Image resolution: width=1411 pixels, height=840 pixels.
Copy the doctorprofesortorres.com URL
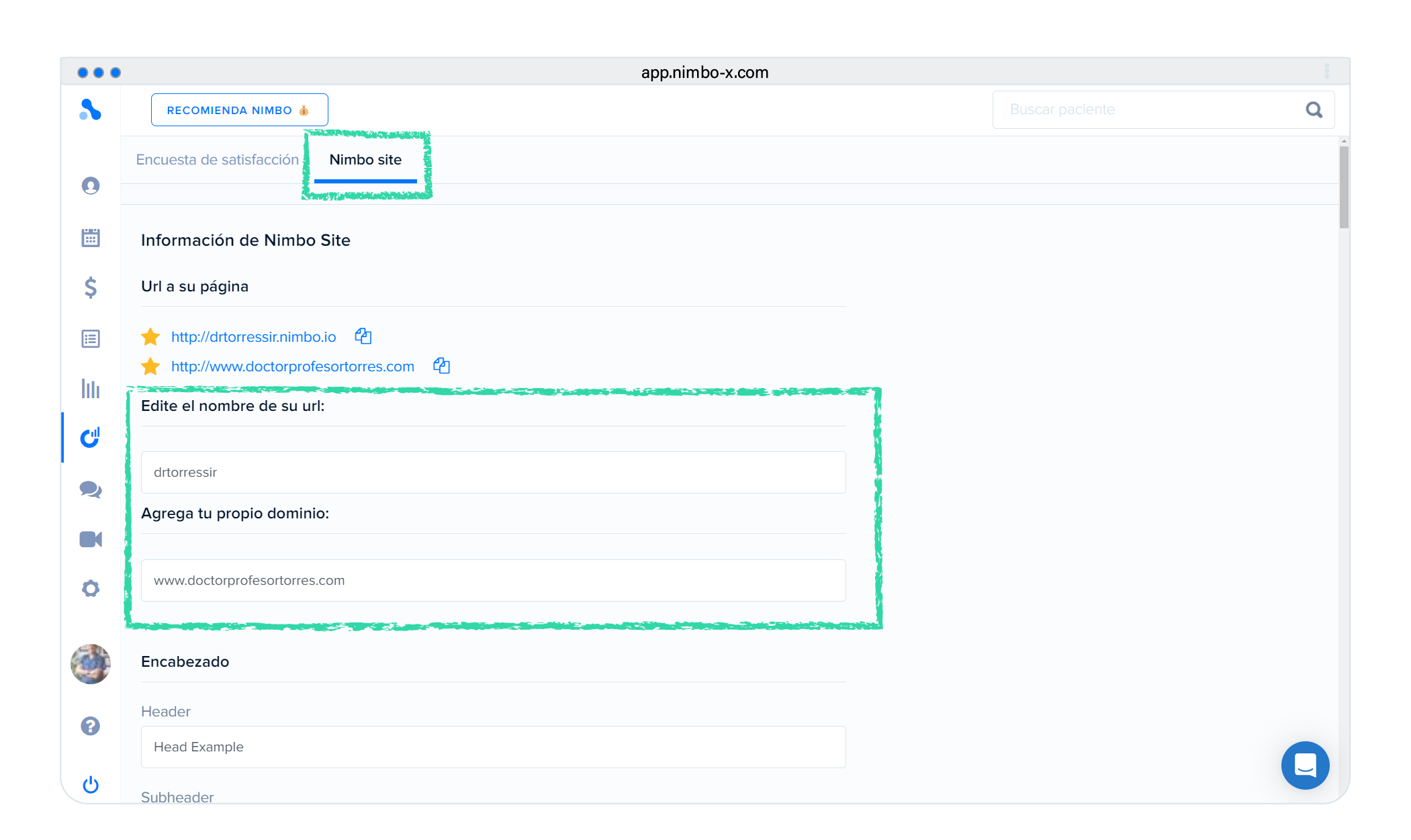pos(441,366)
